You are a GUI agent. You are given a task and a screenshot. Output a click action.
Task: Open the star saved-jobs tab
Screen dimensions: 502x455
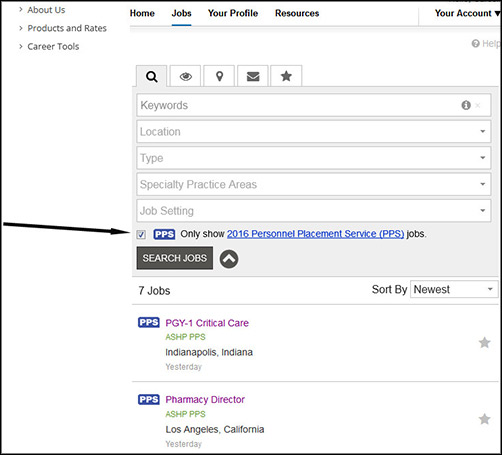click(x=286, y=76)
